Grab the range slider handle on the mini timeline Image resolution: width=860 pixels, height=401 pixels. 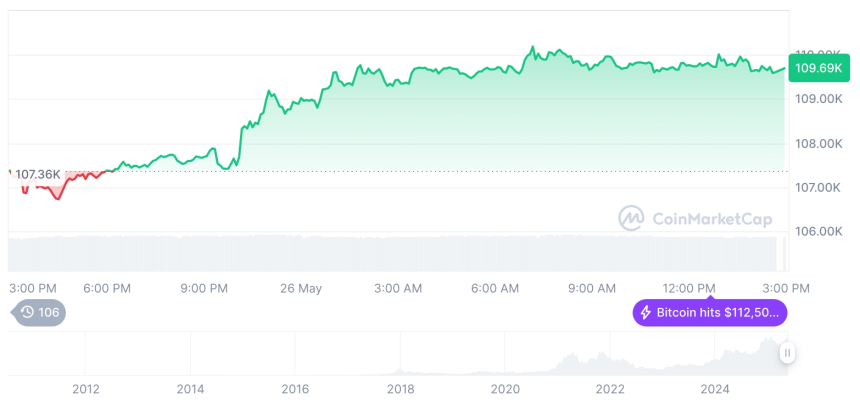point(787,353)
